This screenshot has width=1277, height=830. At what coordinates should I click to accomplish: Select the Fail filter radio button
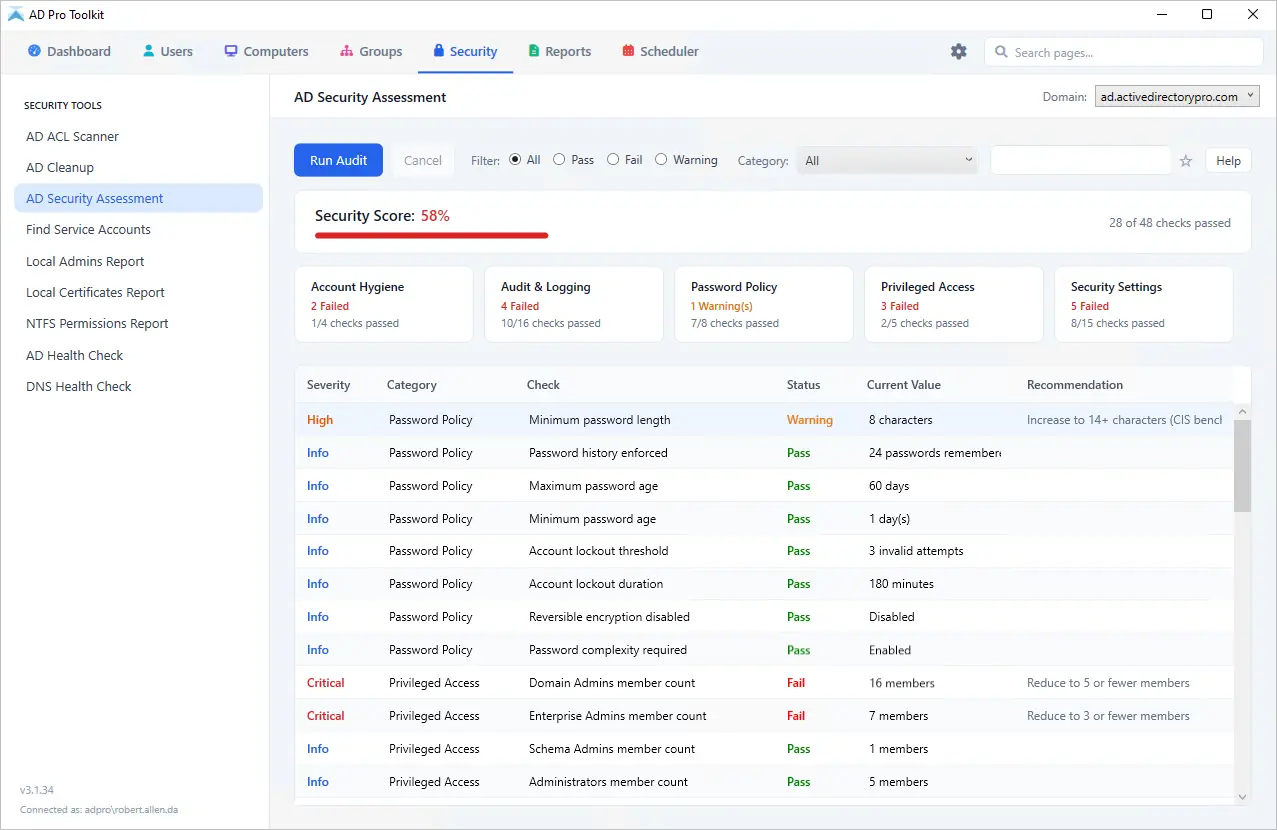613,159
